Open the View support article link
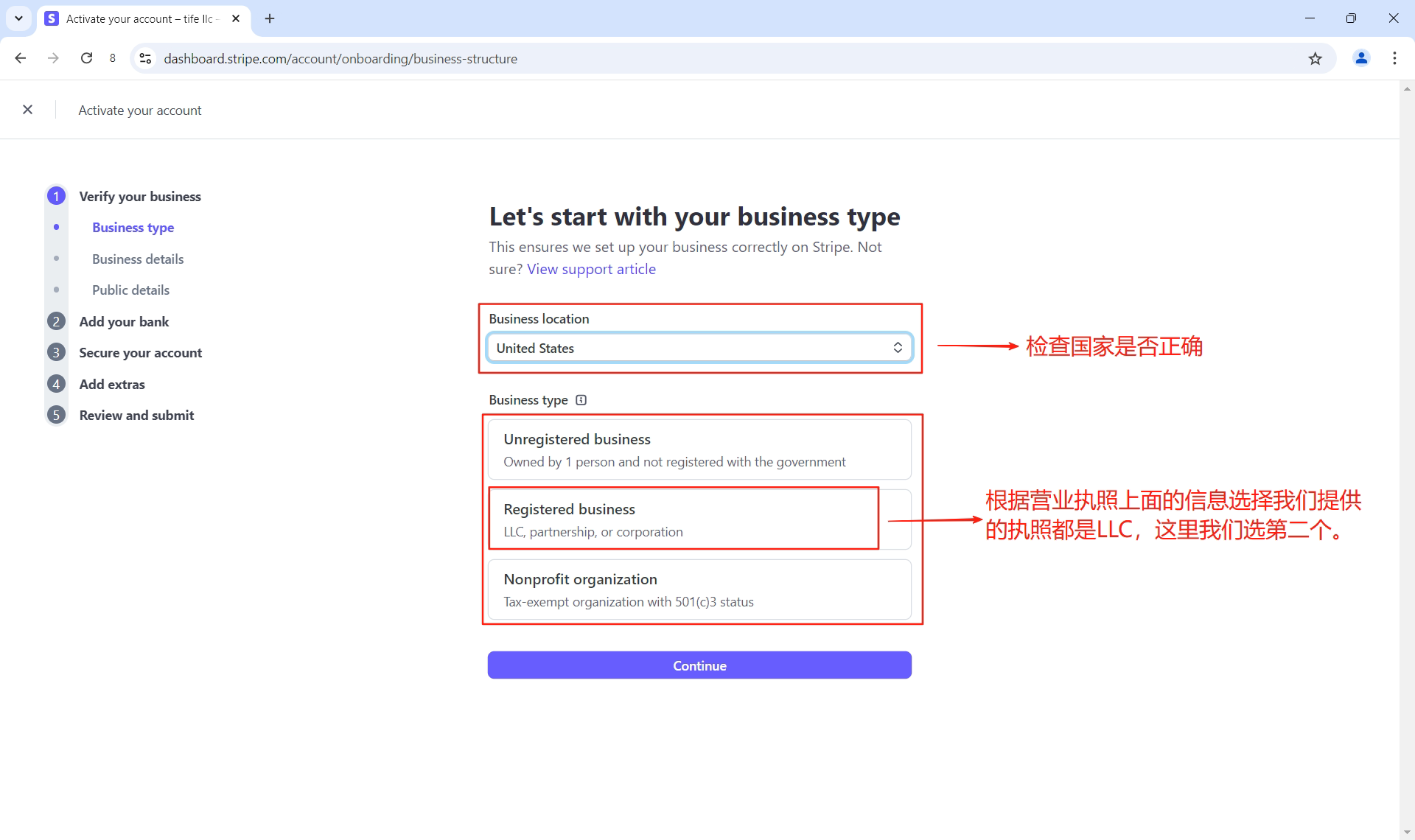This screenshot has width=1415, height=840. click(590, 268)
